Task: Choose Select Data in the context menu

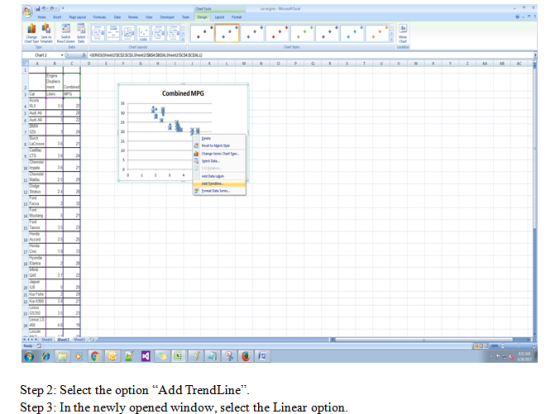Action: [219, 161]
